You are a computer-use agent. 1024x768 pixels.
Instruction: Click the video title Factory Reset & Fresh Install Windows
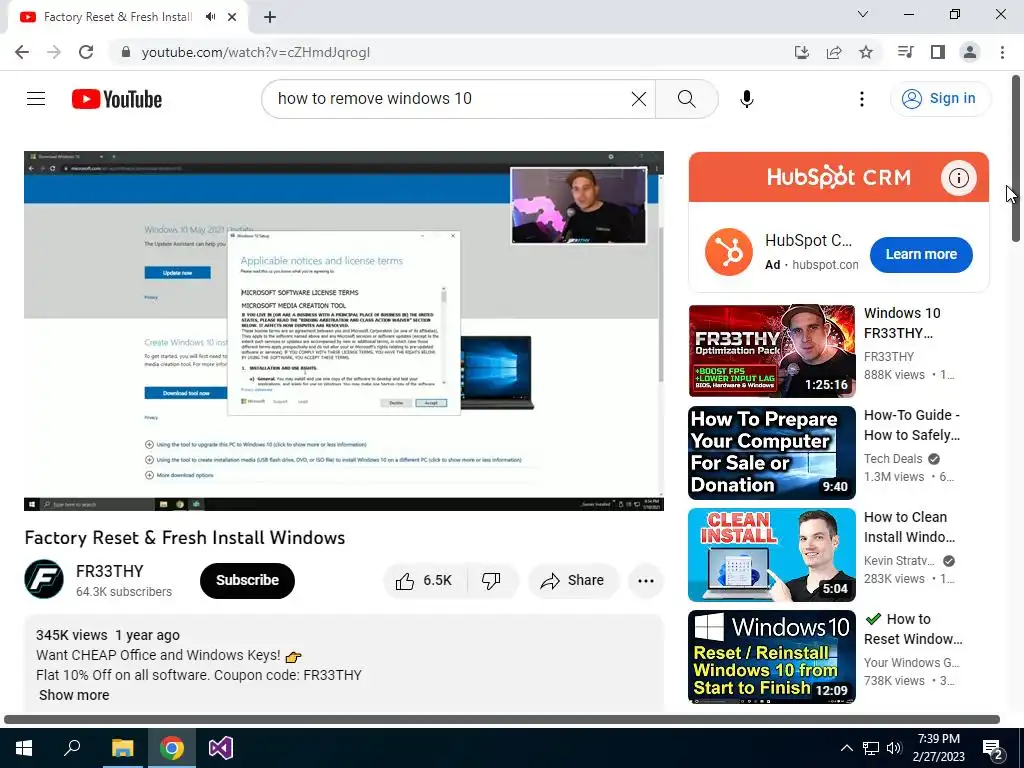click(x=185, y=537)
